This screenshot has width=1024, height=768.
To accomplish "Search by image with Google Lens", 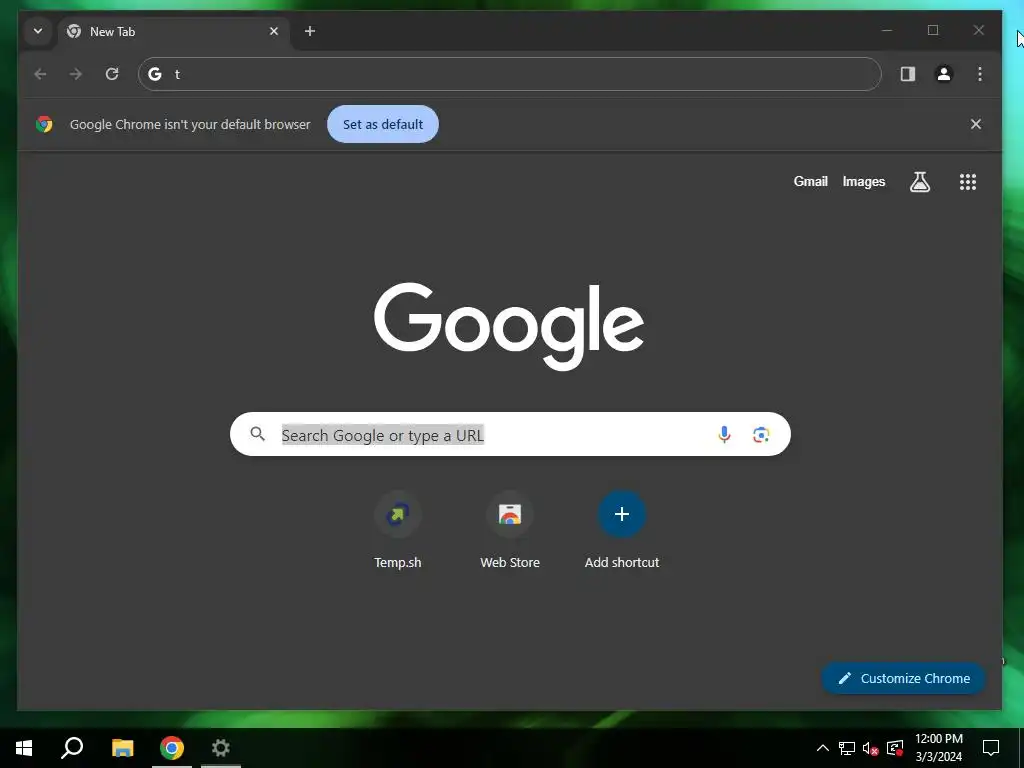I will (761, 434).
